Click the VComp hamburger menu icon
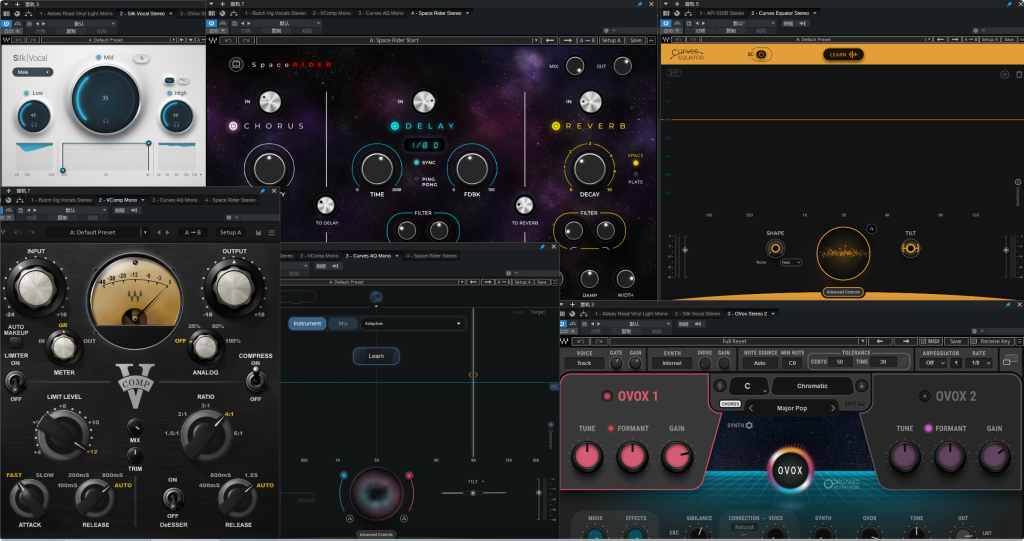Image resolution: width=1024 pixels, height=541 pixels. point(272,233)
